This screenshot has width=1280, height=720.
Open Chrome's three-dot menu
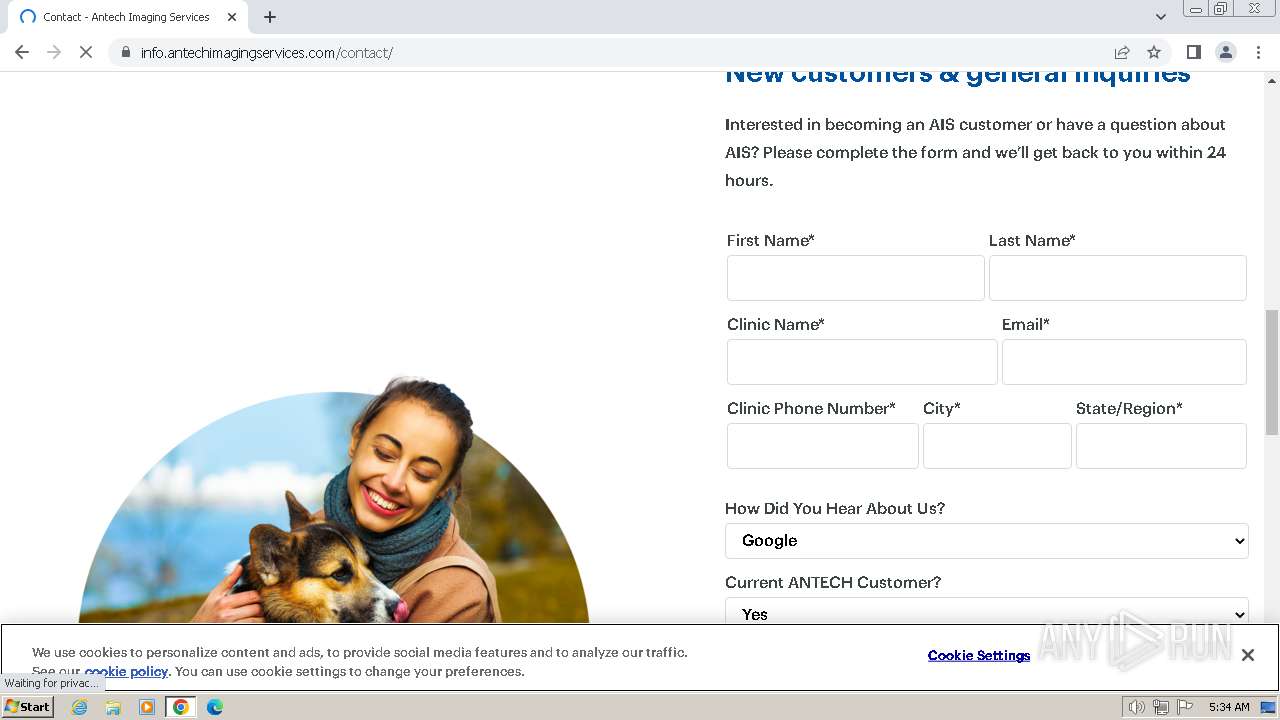1258,52
